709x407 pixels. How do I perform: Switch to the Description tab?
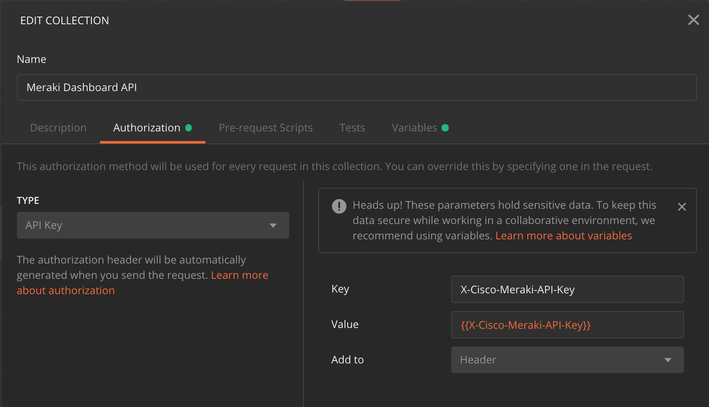58,128
